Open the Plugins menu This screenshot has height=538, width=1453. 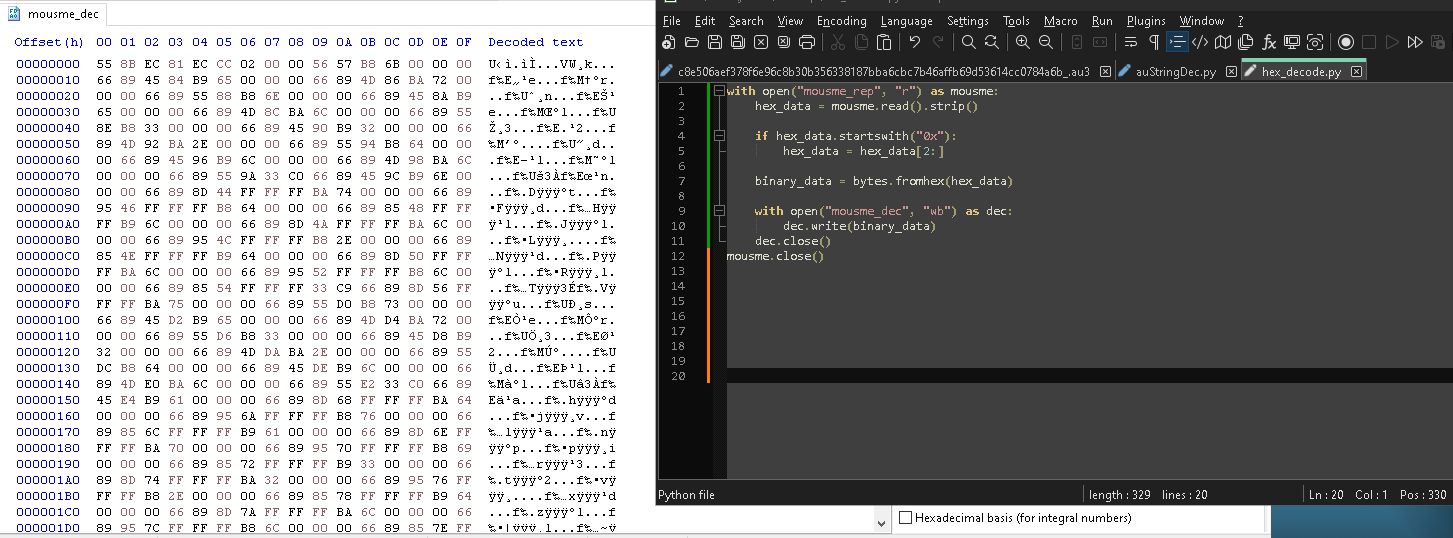[1146, 21]
